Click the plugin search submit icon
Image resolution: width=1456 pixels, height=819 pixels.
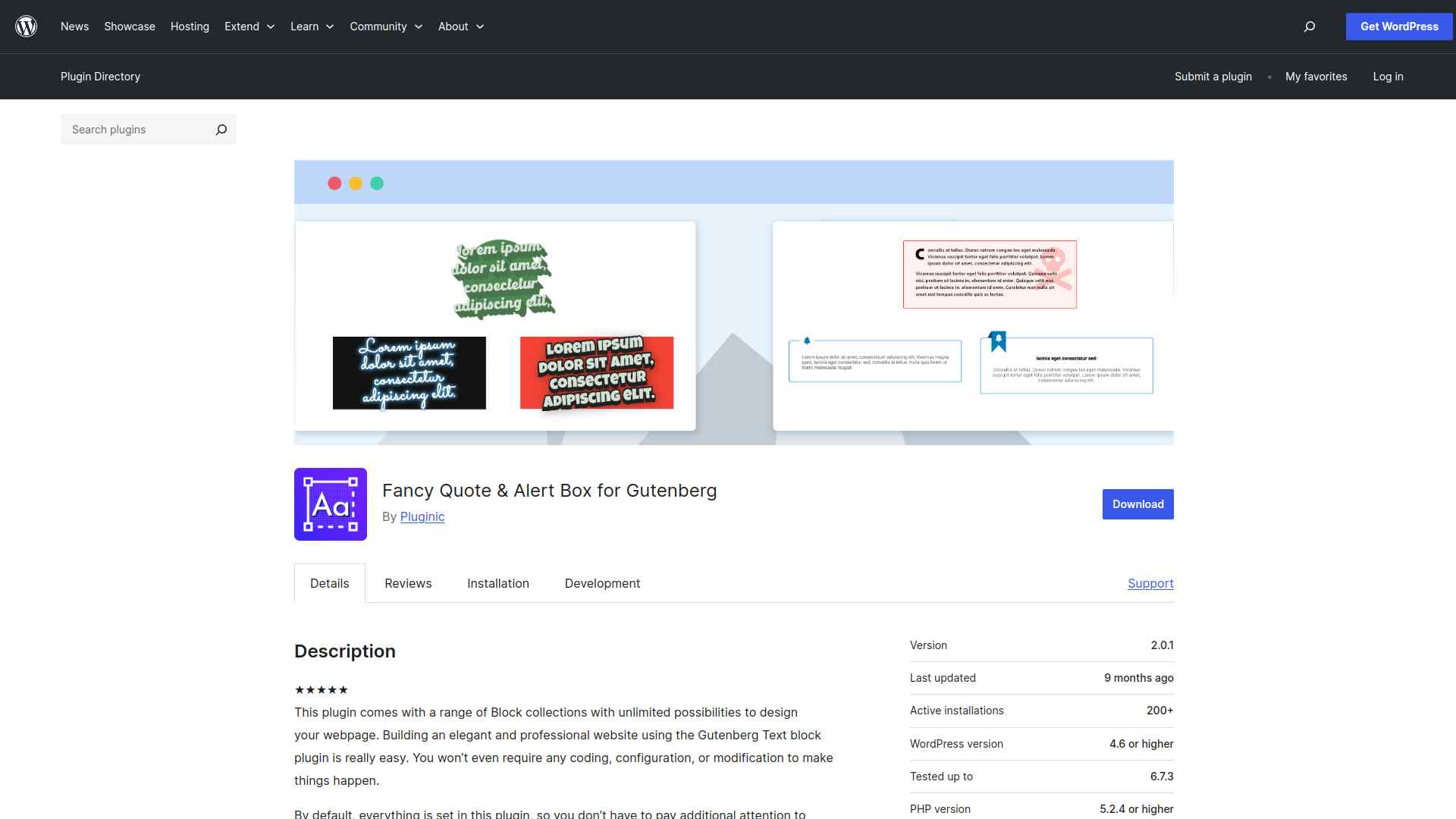coord(221,130)
